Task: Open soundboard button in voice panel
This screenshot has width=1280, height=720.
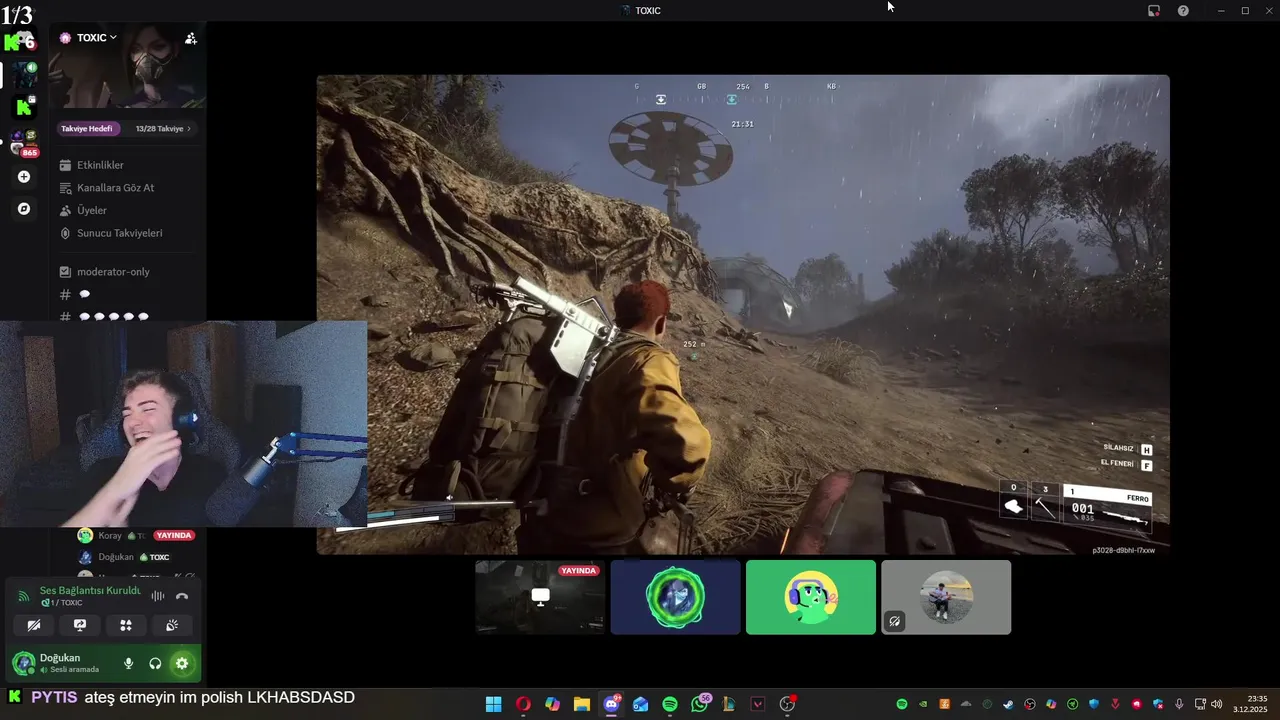Action: click(x=172, y=625)
